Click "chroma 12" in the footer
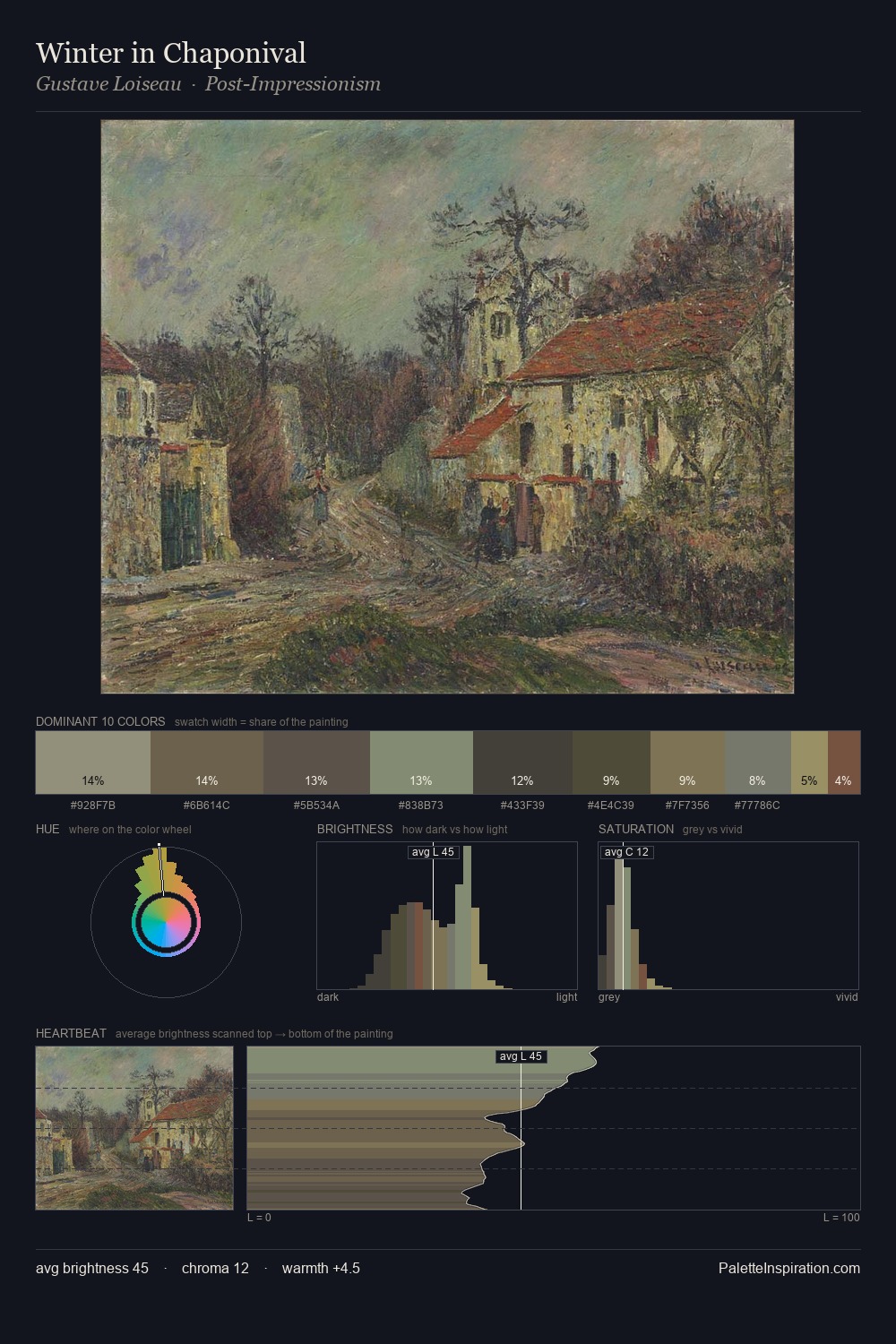 pyautogui.click(x=215, y=1268)
